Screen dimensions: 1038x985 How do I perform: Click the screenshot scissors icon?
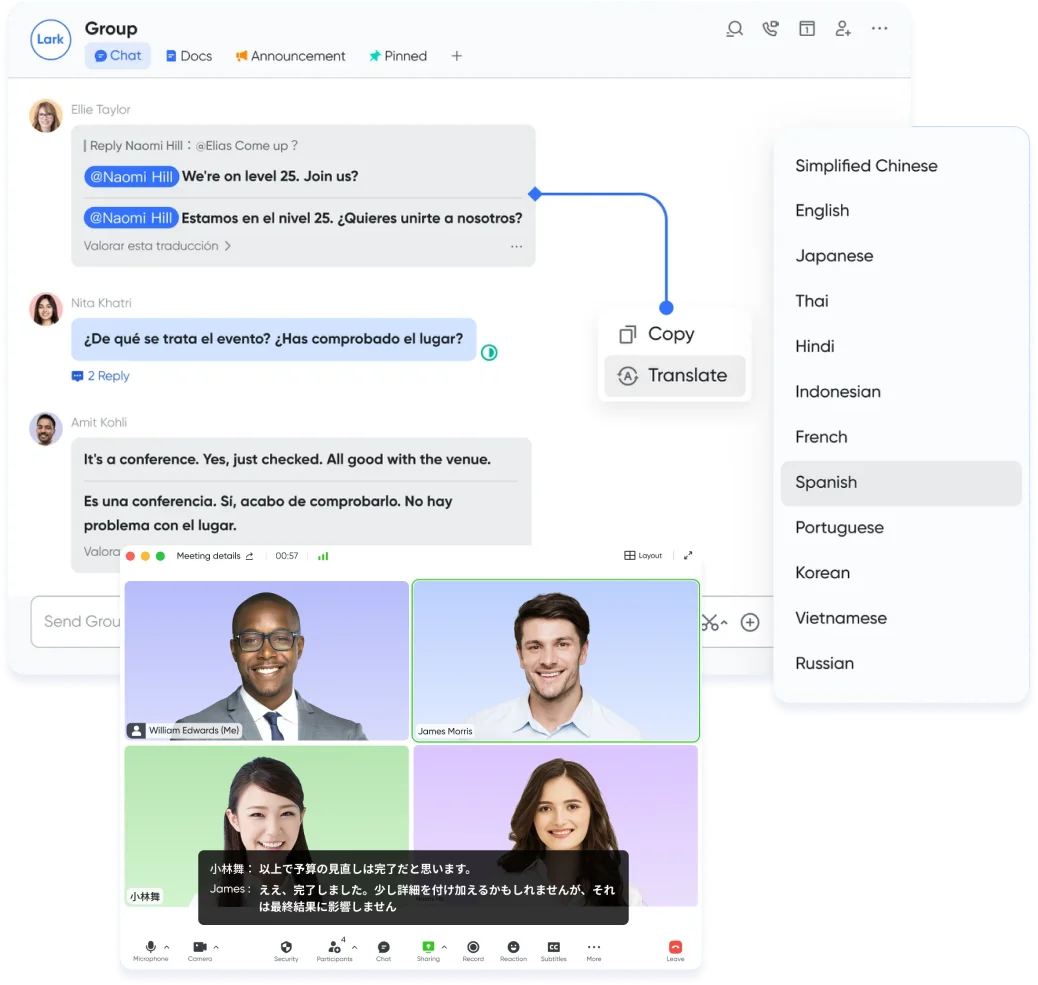pyautogui.click(x=709, y=622)
